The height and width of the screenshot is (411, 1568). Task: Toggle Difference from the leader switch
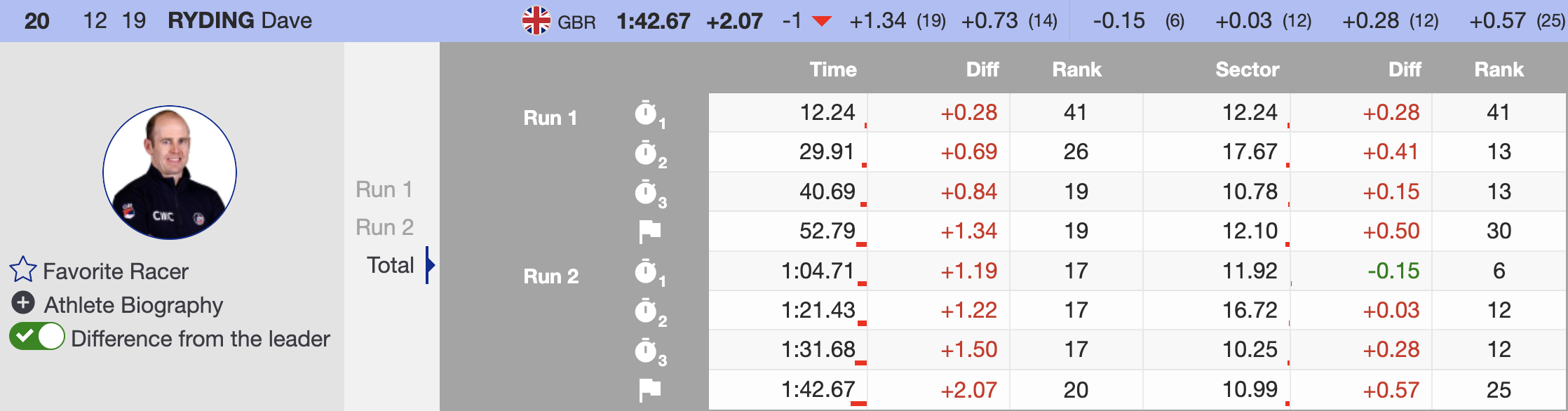pyautogui.click(x=37, y=337)
